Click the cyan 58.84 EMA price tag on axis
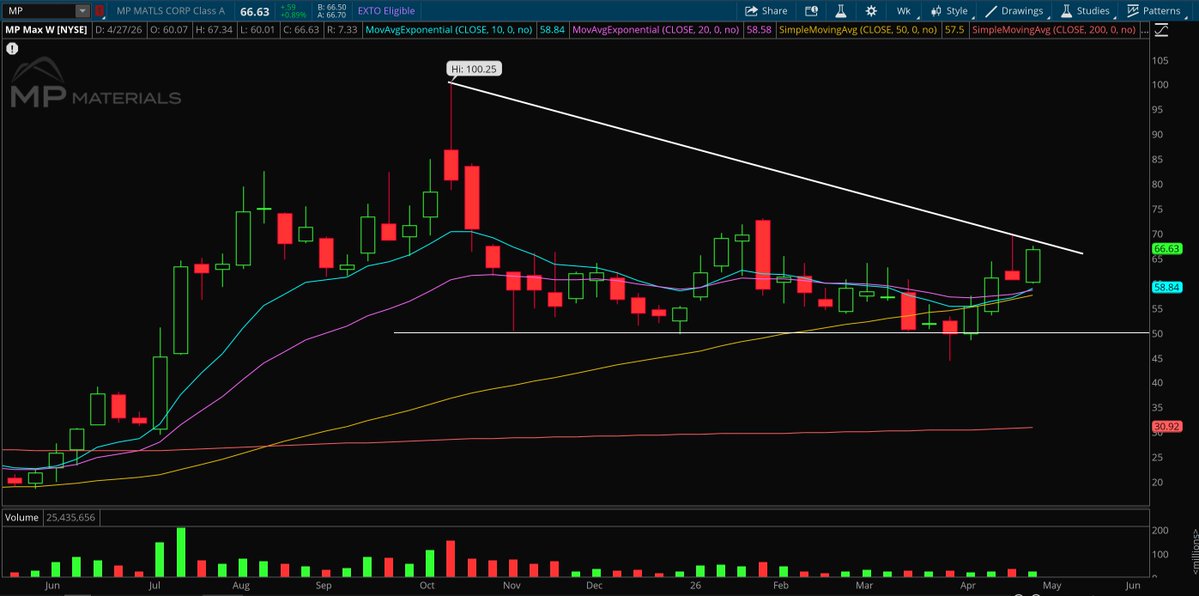 (x=1167, y=287)
